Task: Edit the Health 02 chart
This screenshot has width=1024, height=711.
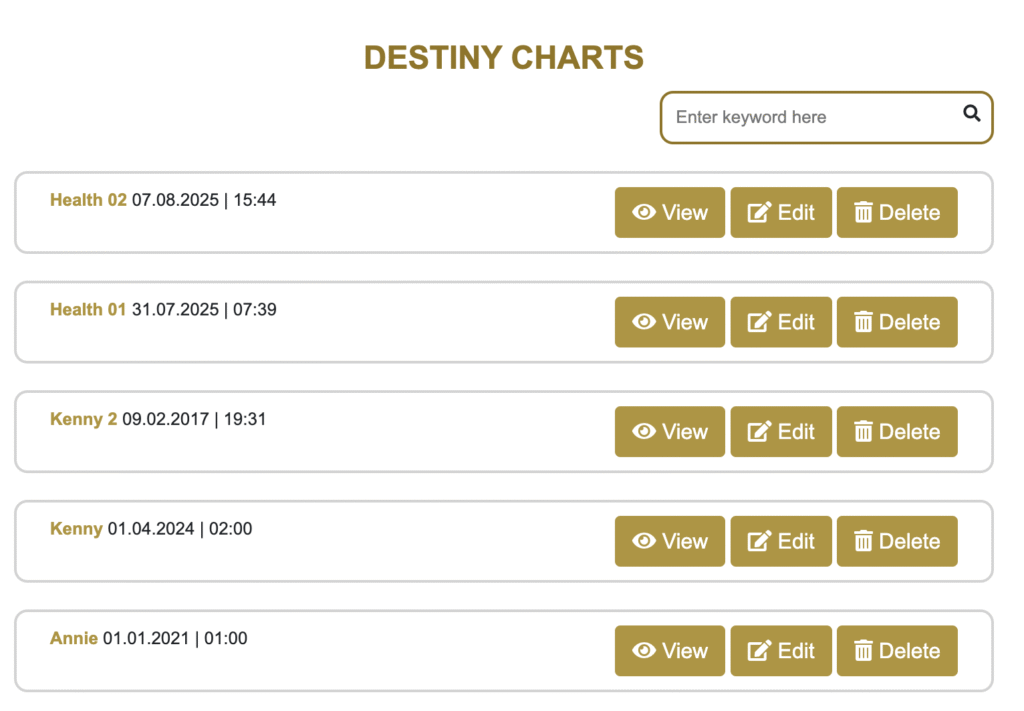Action: (781, 212)
